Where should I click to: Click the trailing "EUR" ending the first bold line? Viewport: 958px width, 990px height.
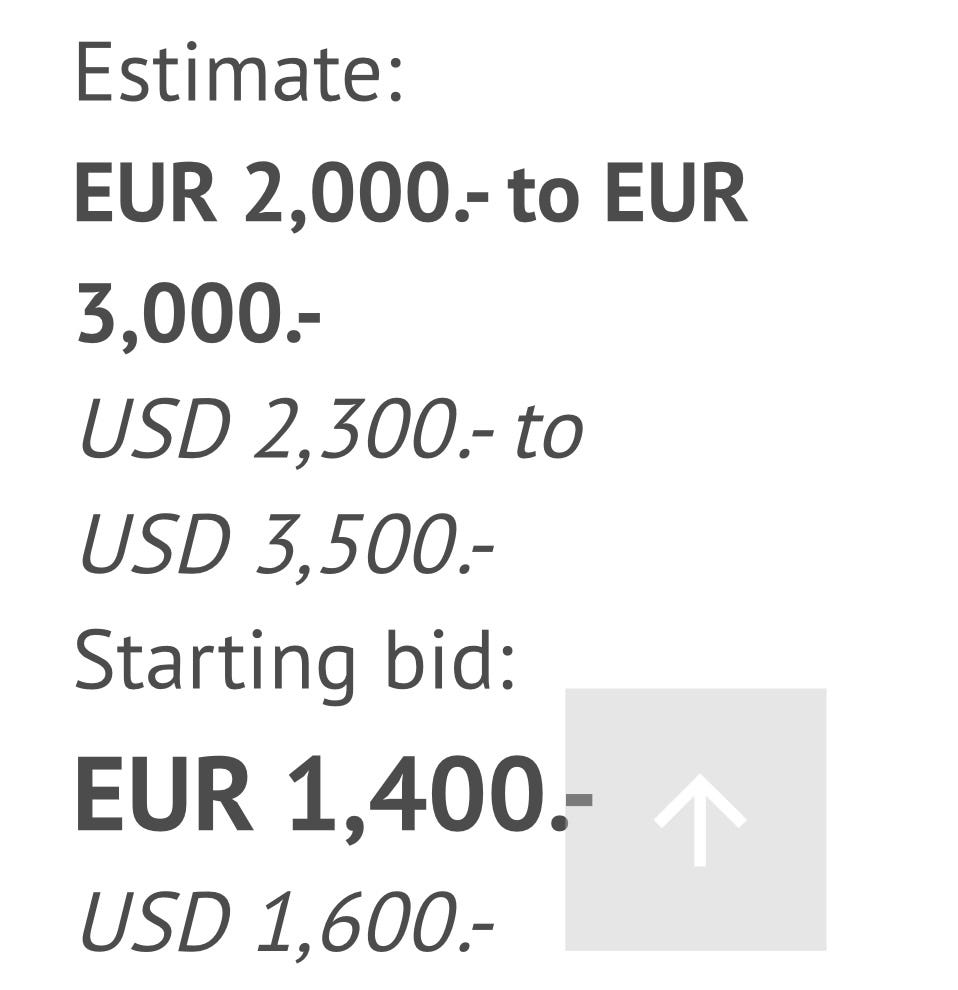675,194
